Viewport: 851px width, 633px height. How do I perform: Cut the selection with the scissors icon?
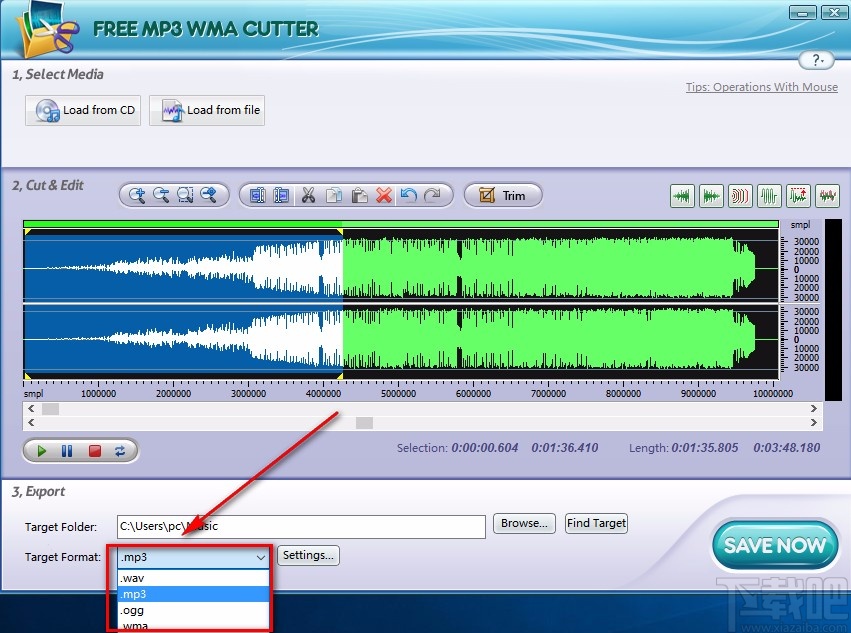coord(308,195)
